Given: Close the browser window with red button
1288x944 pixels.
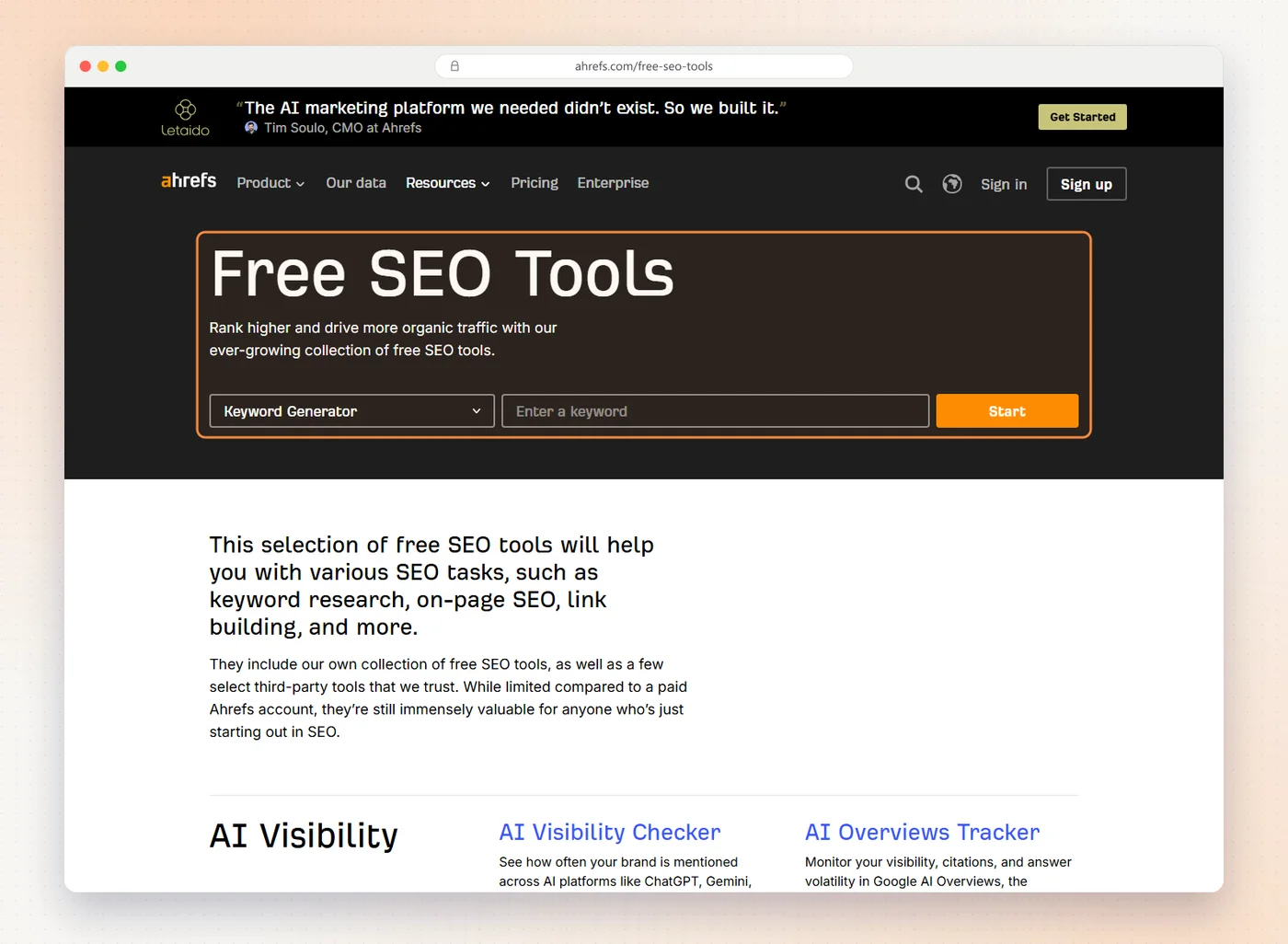Looking at the screenshot, I should [x=86, y=66].
